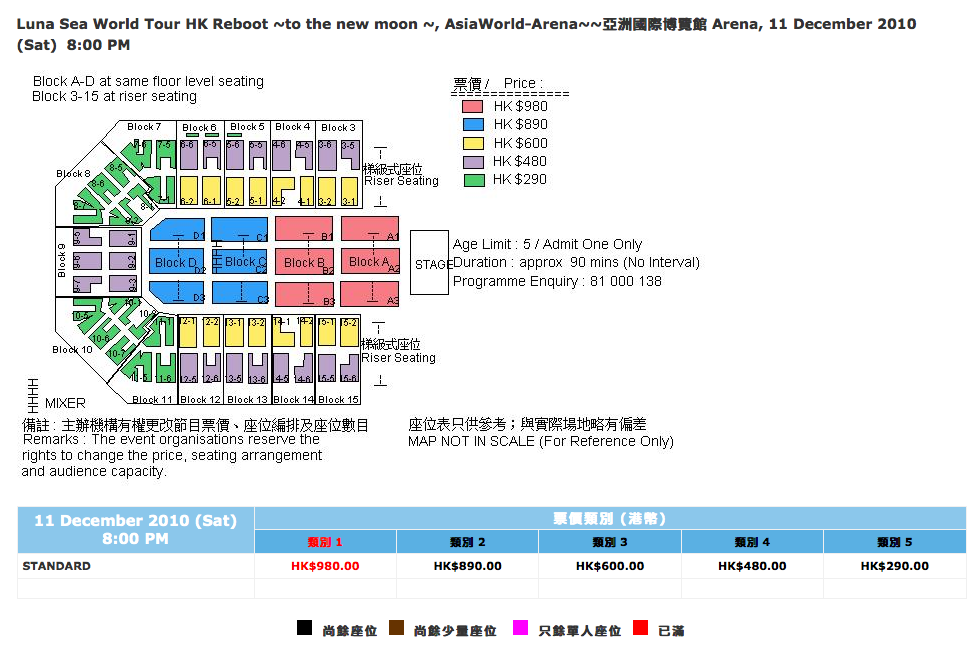Select yellow riser section 5-2
The image size is (978, 653).
click(235, 191)
